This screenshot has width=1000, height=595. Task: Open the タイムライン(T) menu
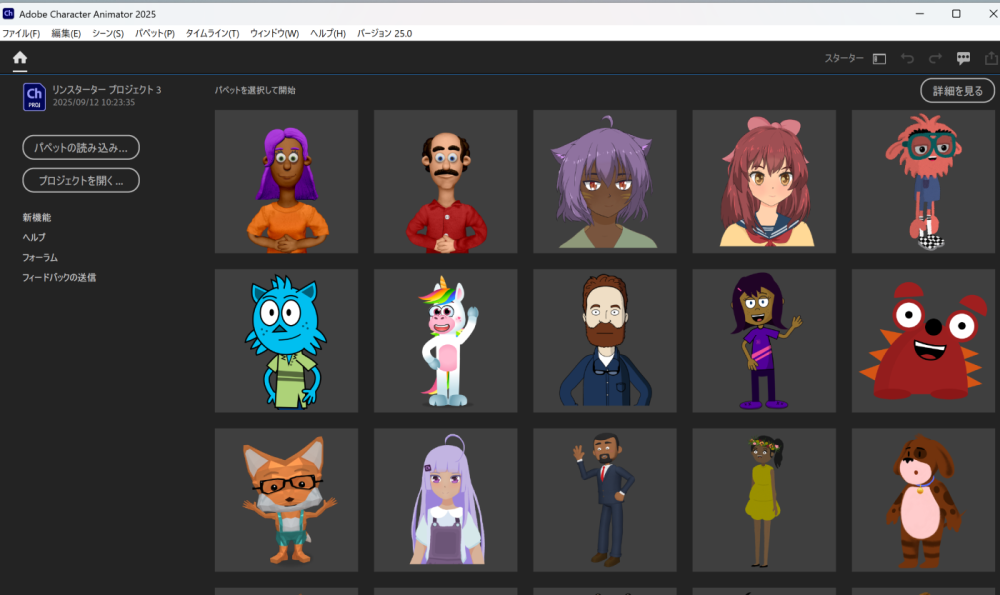coord(212,34)
